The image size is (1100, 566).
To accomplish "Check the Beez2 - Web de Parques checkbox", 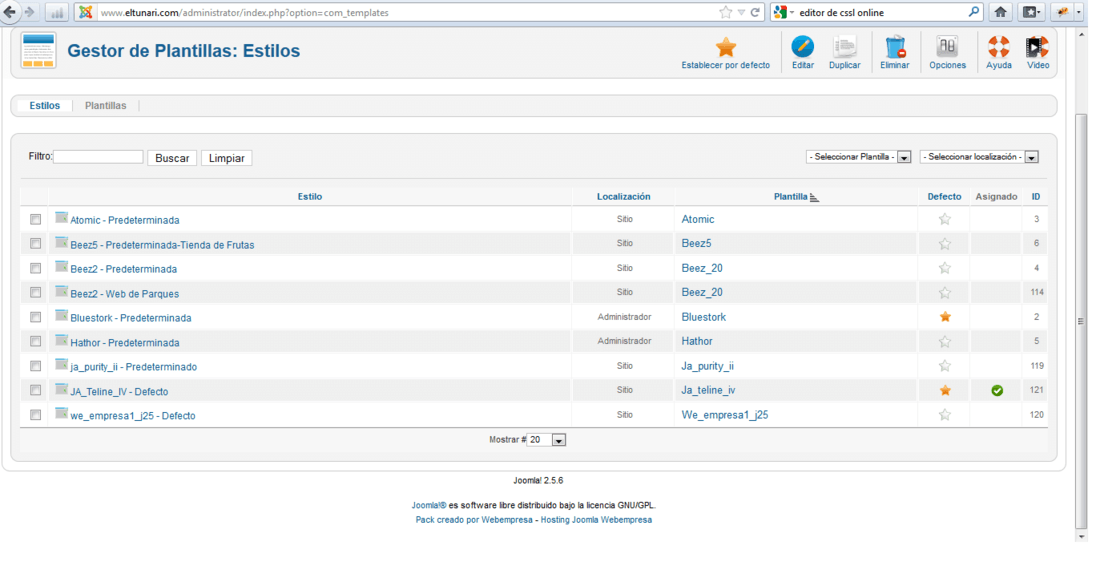I will pos(36,292).
